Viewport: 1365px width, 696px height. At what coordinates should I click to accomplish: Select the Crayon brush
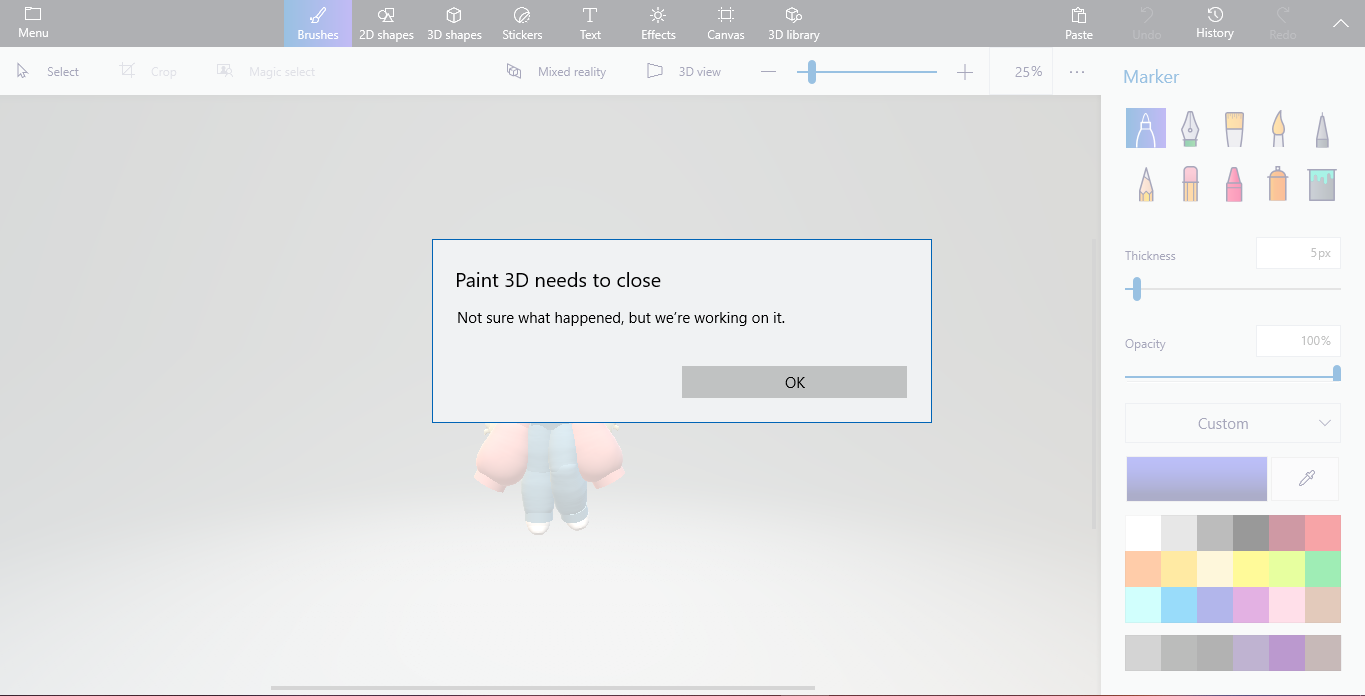1234,184
